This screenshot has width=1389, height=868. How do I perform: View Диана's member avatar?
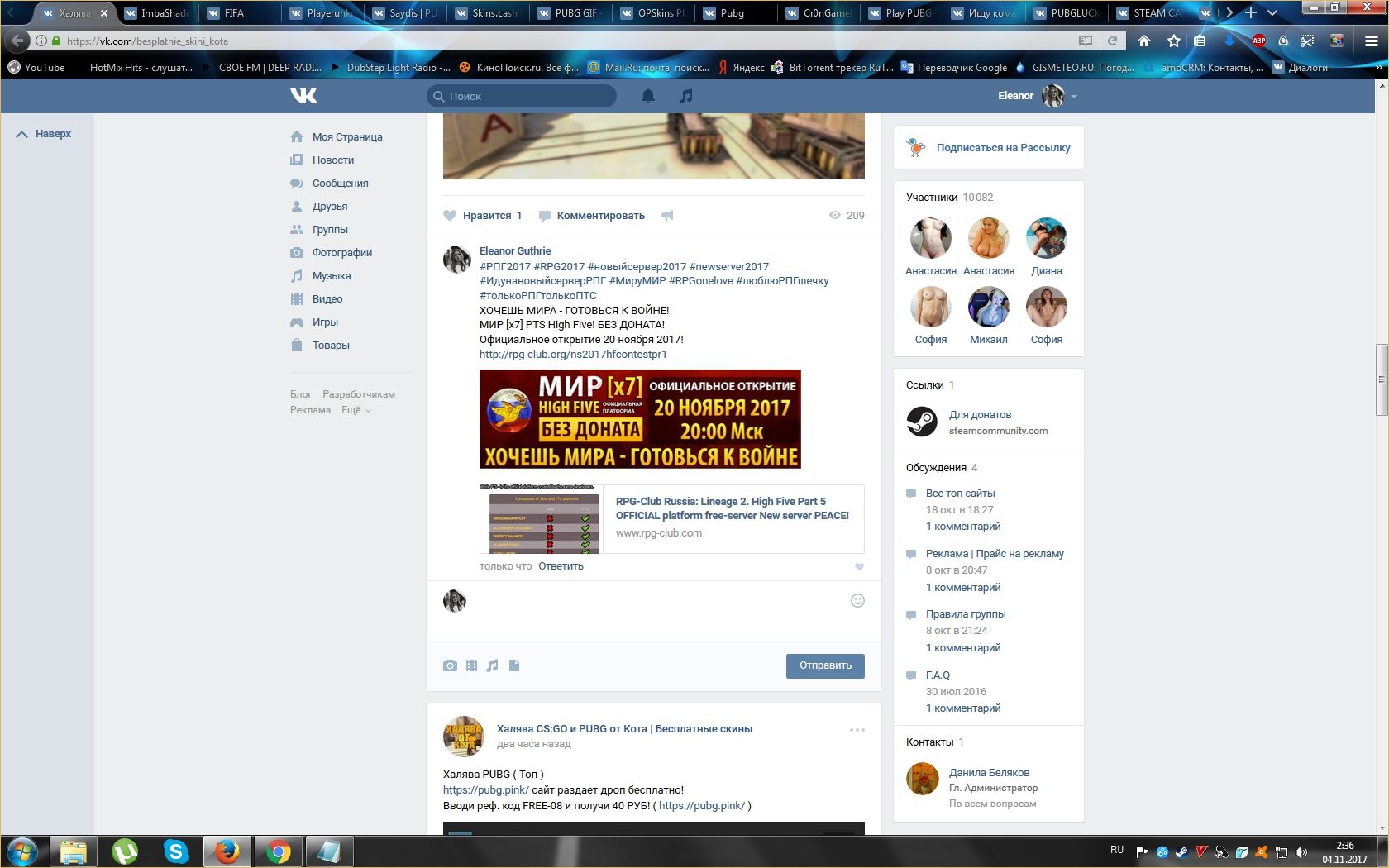click(1047, 238)
